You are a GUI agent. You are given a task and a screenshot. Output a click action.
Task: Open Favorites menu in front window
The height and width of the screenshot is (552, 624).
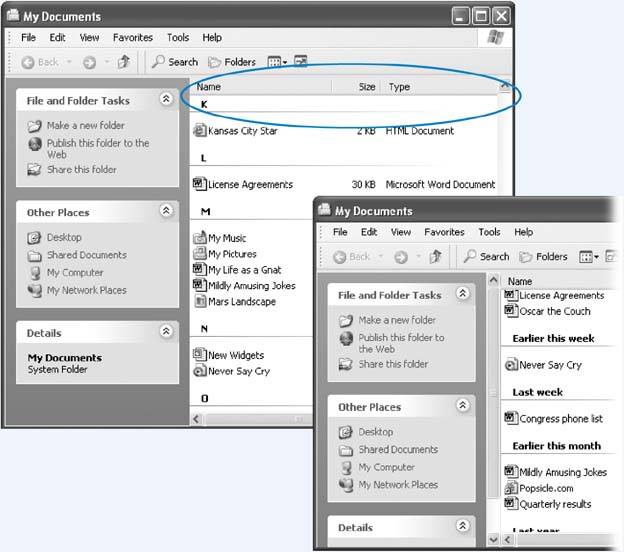click(444, 232)
